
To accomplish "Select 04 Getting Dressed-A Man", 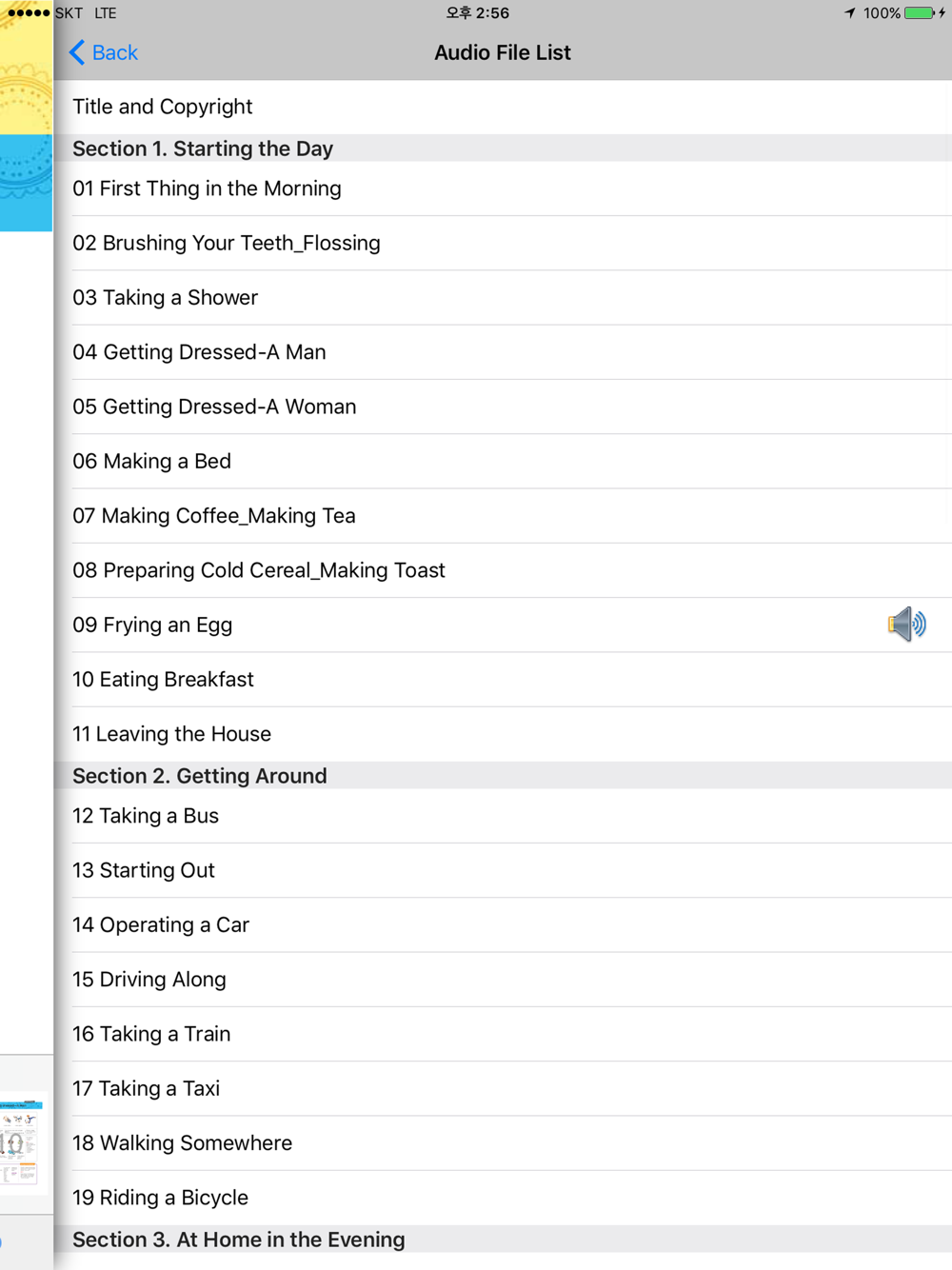I will [x=503, y=352].
